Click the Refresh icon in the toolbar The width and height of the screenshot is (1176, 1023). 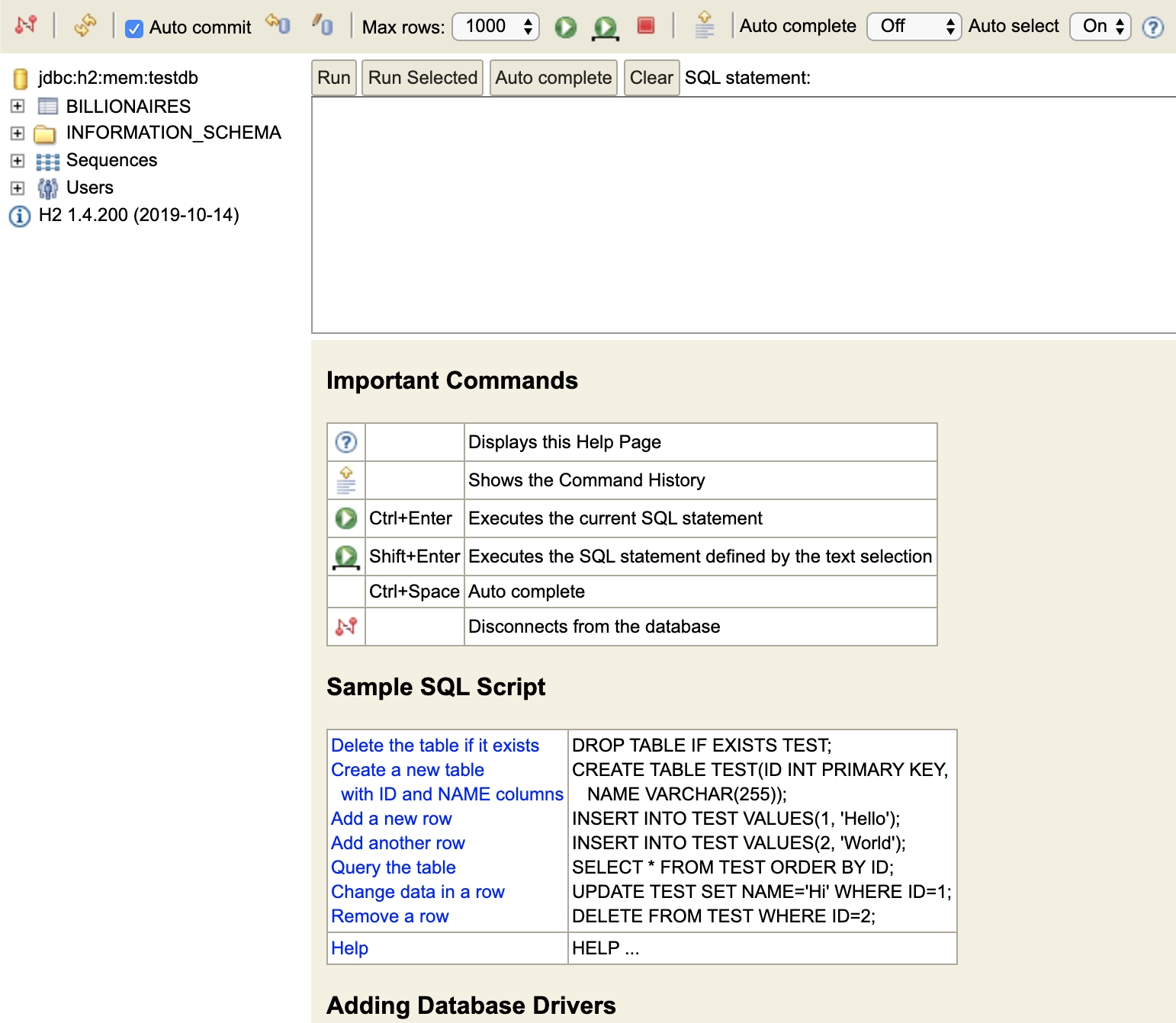(x=85, y=25)
